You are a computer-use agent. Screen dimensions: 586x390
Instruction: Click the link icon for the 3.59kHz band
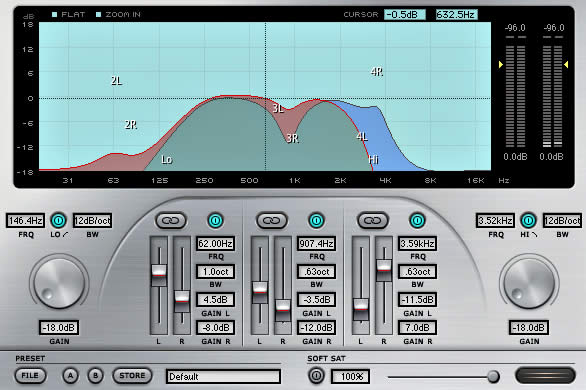[x=373, y=220]
